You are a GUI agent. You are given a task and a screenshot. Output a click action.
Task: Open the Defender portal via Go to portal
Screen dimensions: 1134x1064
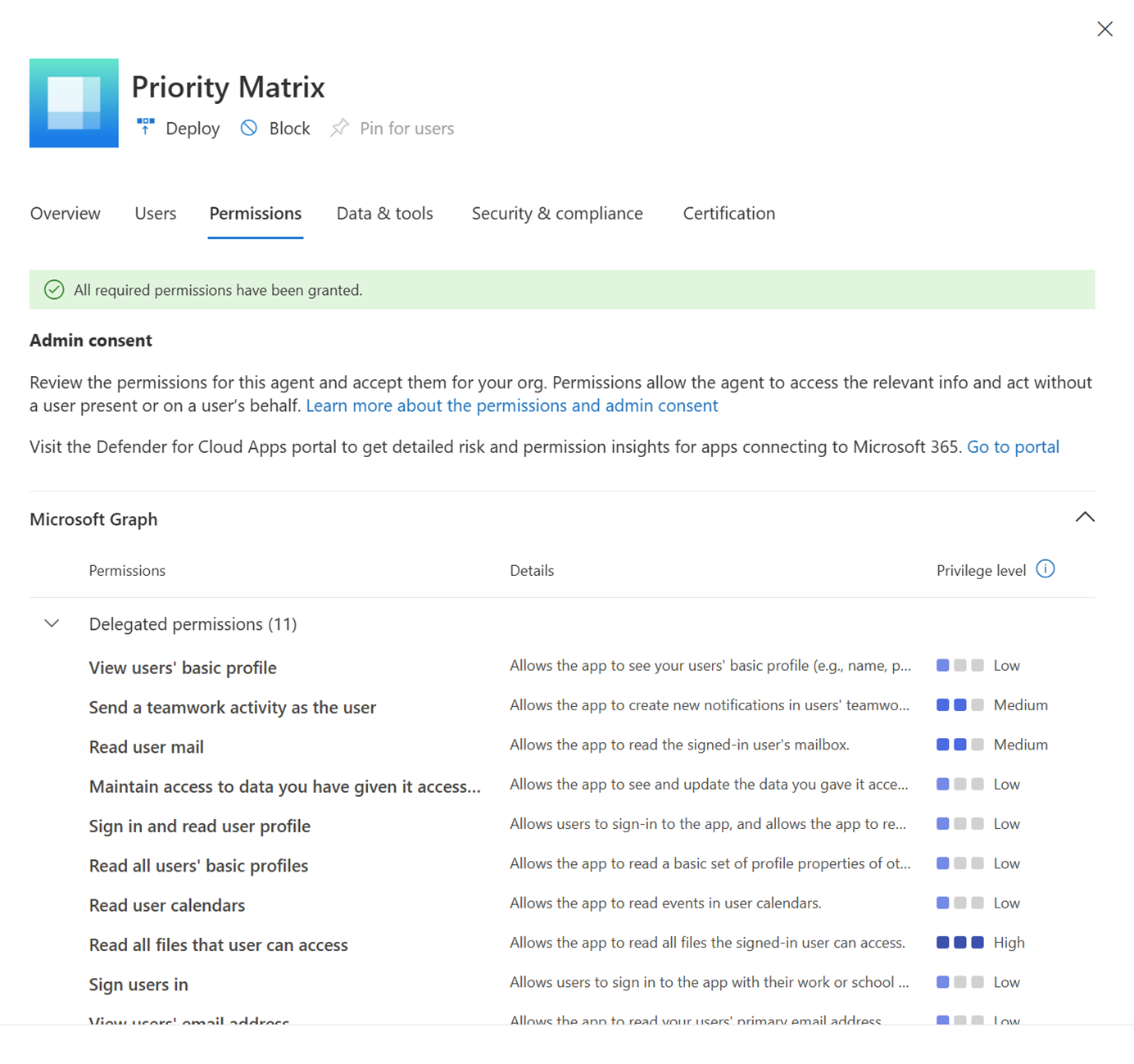pyautogui.click(x=1013, y=446)
